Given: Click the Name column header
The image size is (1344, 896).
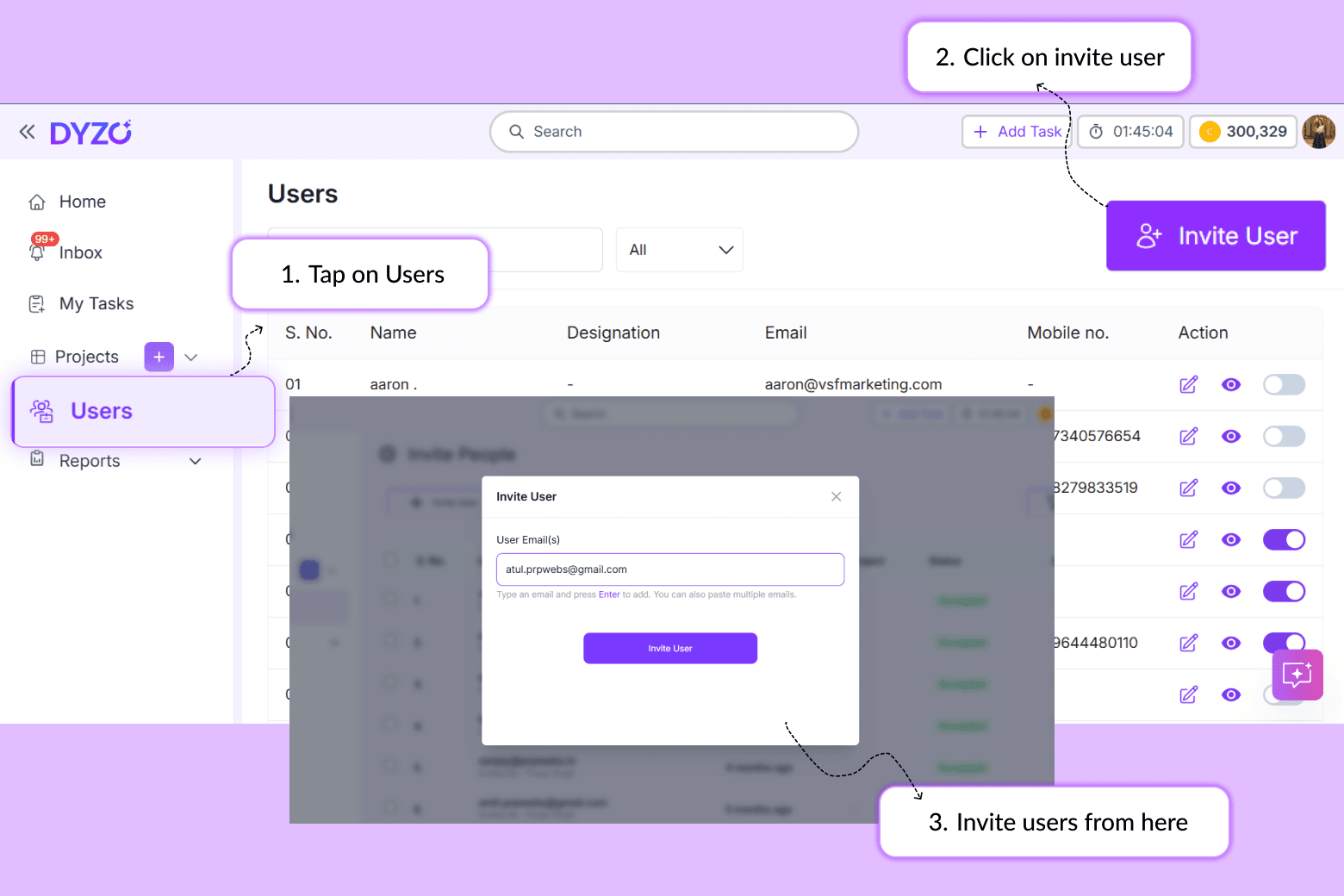Looking at the screenshot, I should click(x=393, y=333).
